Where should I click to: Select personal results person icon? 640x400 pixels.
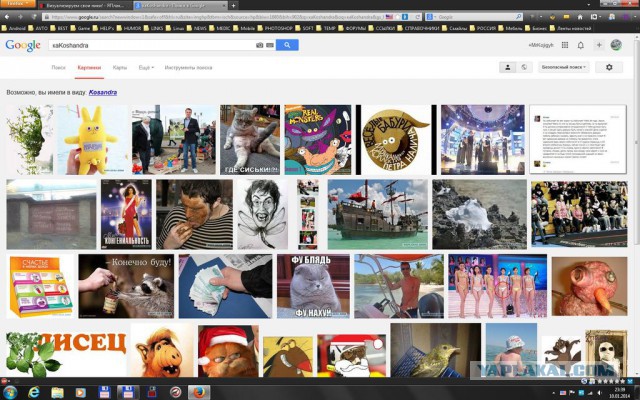click(x=508, y=67)
